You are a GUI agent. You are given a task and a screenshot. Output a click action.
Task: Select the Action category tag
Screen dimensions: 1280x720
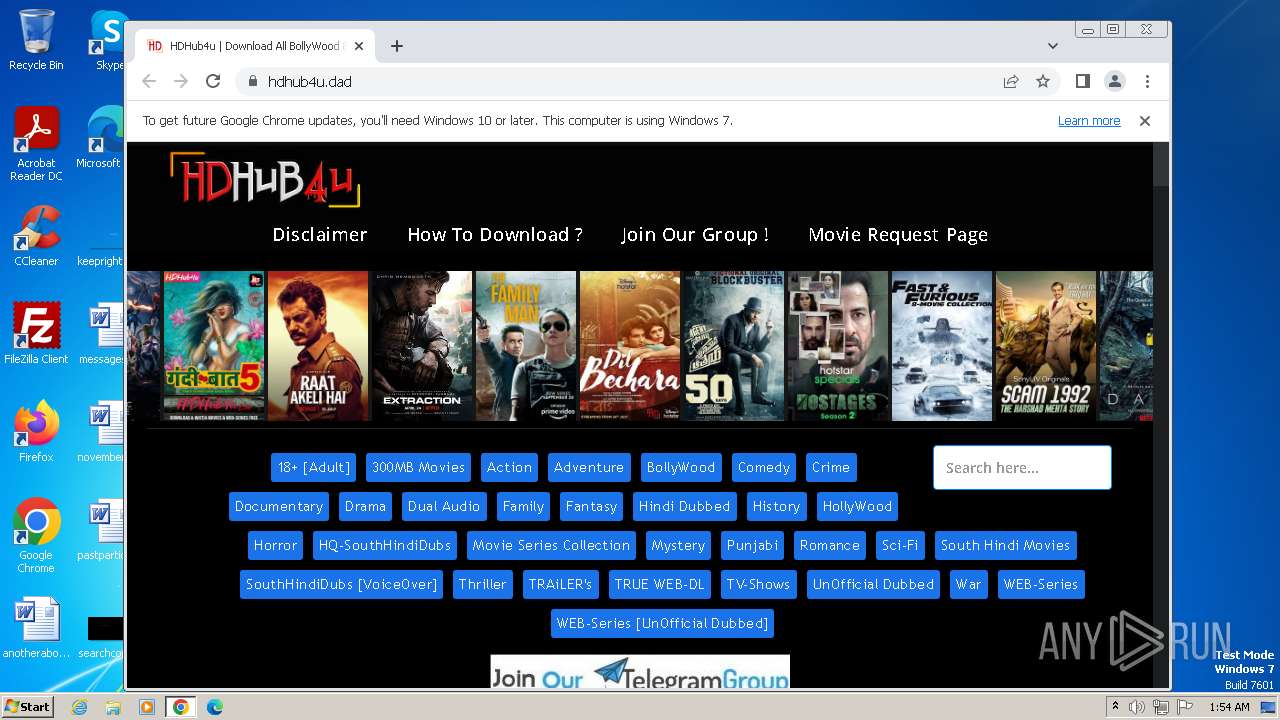(x=509, y=467)
